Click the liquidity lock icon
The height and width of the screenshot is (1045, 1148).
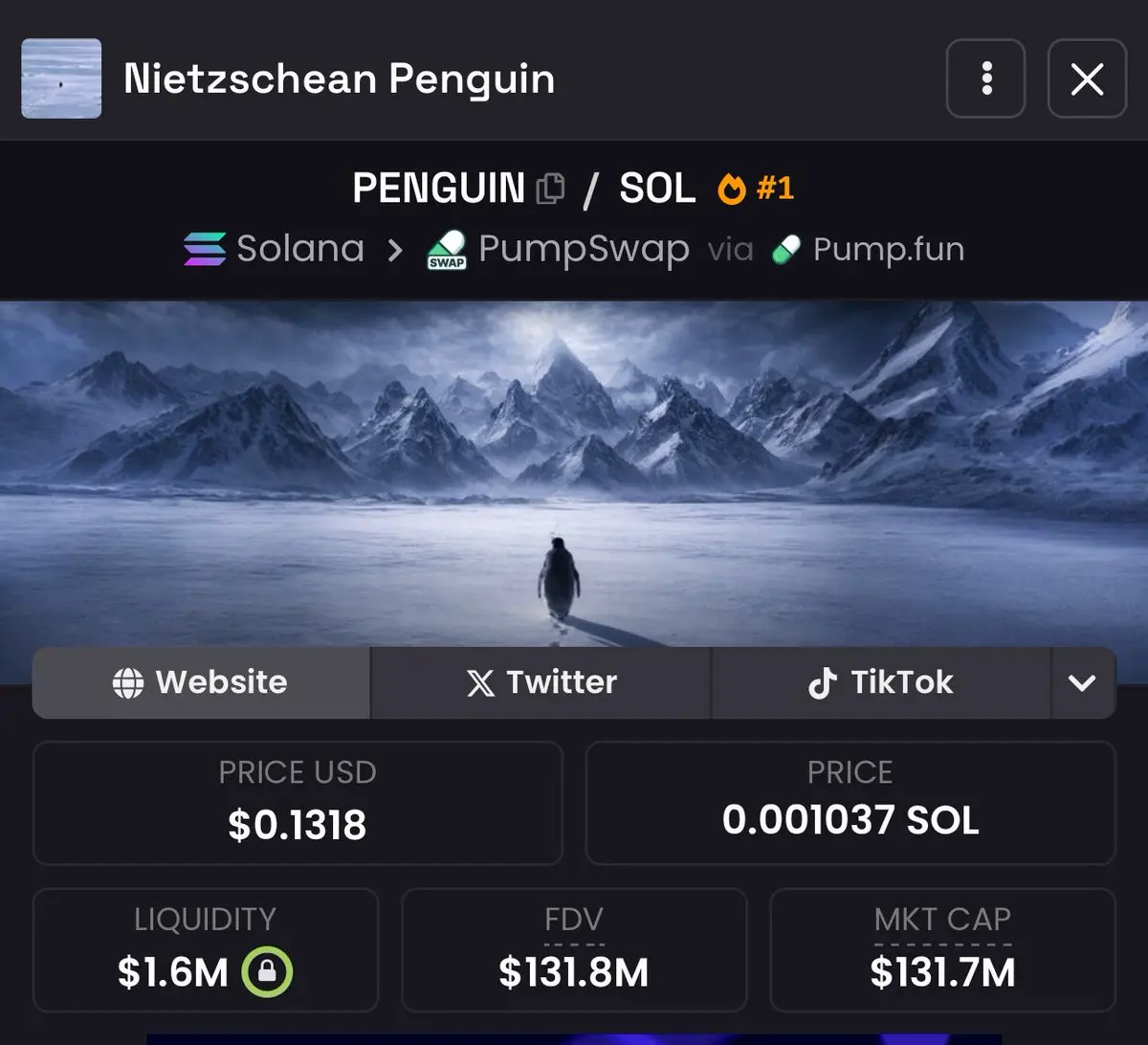click(267, 973)
